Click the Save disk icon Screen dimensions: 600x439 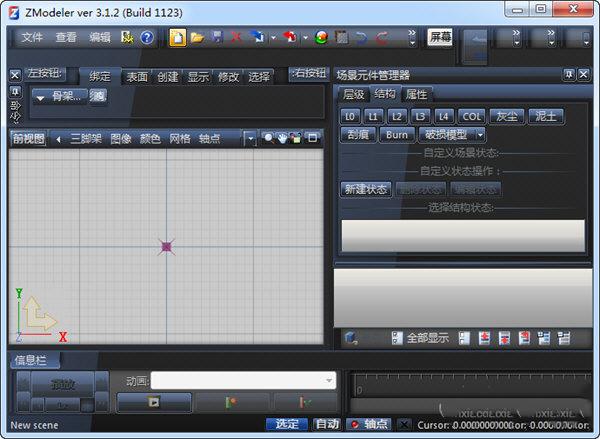click(x=217, y=37)
